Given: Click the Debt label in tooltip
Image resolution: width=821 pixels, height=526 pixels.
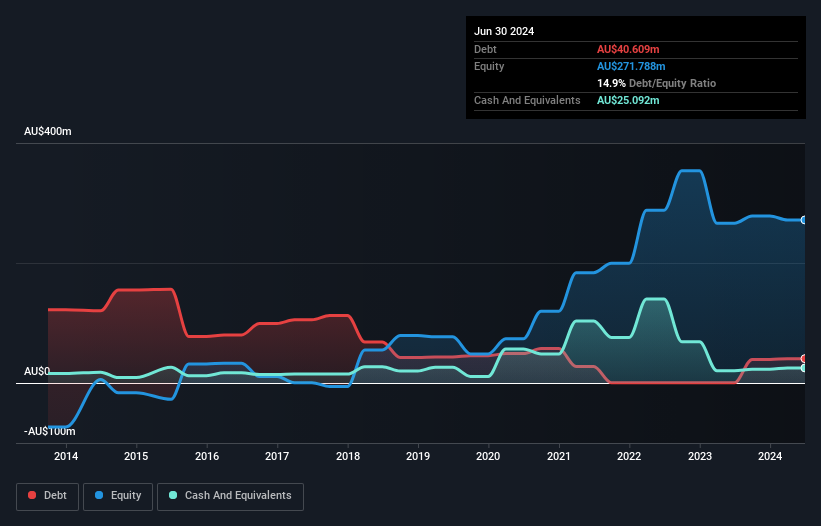Looking at the screenshot, I should [485, 49].
